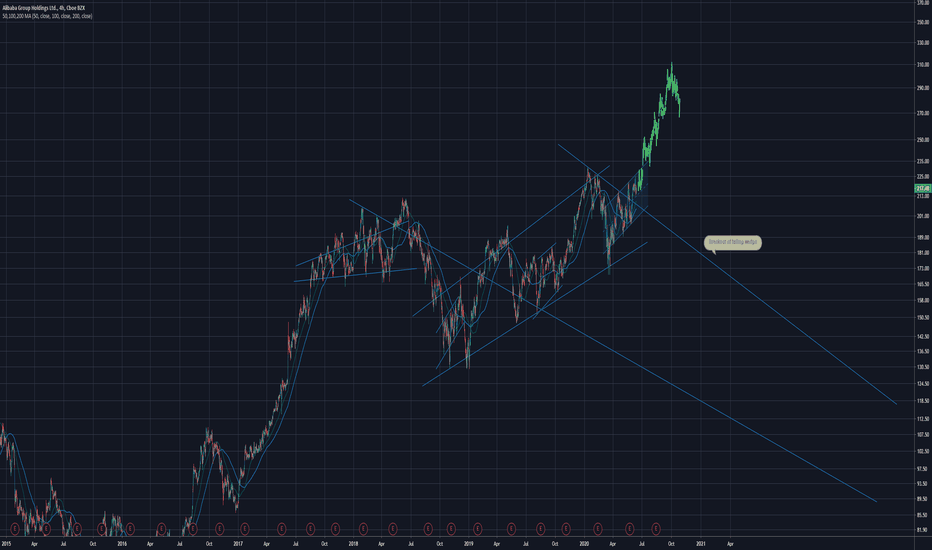Viewport: 932px width, 550px height.
Task: Click the 2019 label on the time axis
Action: coord(468,543)
